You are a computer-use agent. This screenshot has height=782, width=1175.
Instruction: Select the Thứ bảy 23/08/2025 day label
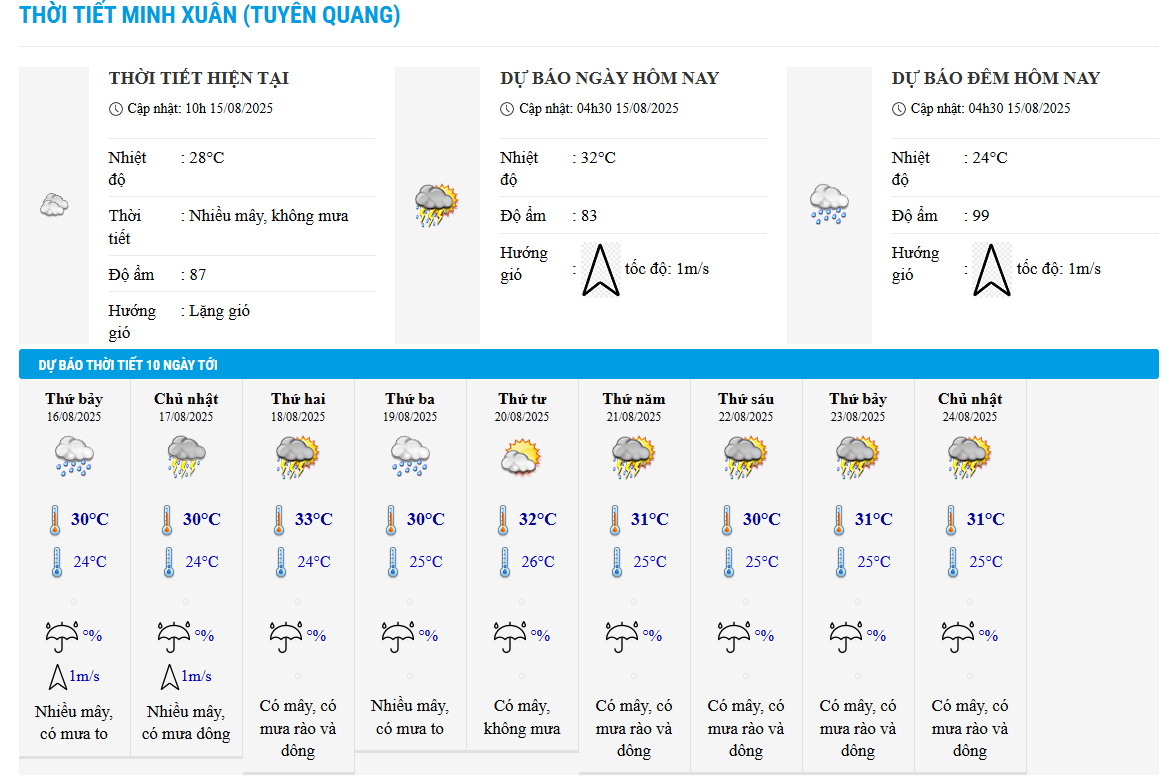coord(858,399)
